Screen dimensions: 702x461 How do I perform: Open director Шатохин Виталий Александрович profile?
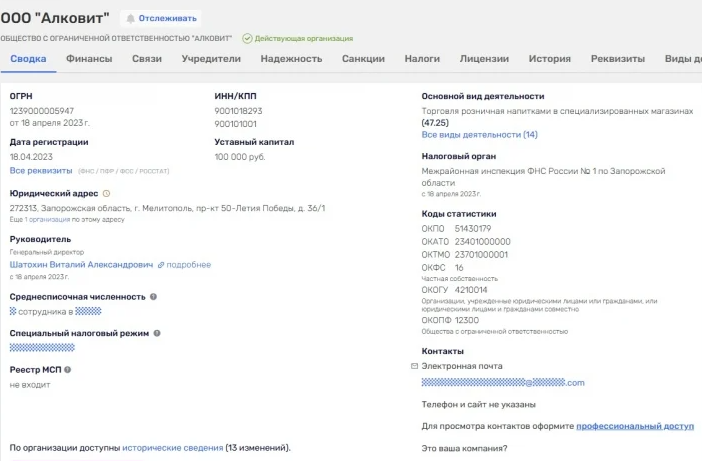pyautogui.click(x=81, y=265)
